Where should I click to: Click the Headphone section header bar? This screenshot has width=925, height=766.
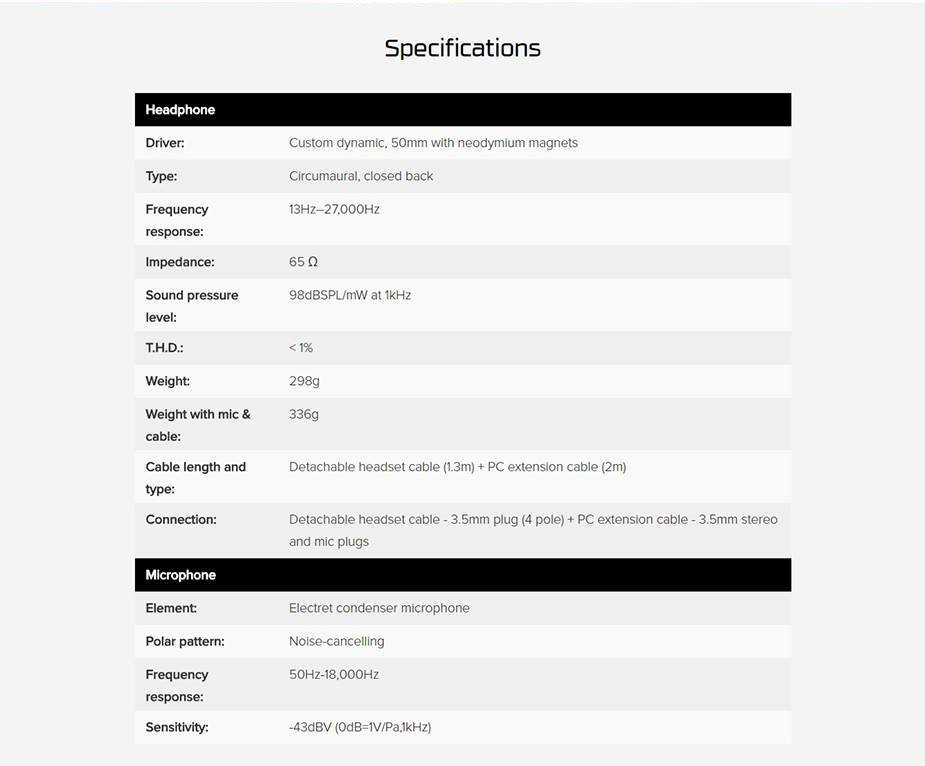pos(462,110)
